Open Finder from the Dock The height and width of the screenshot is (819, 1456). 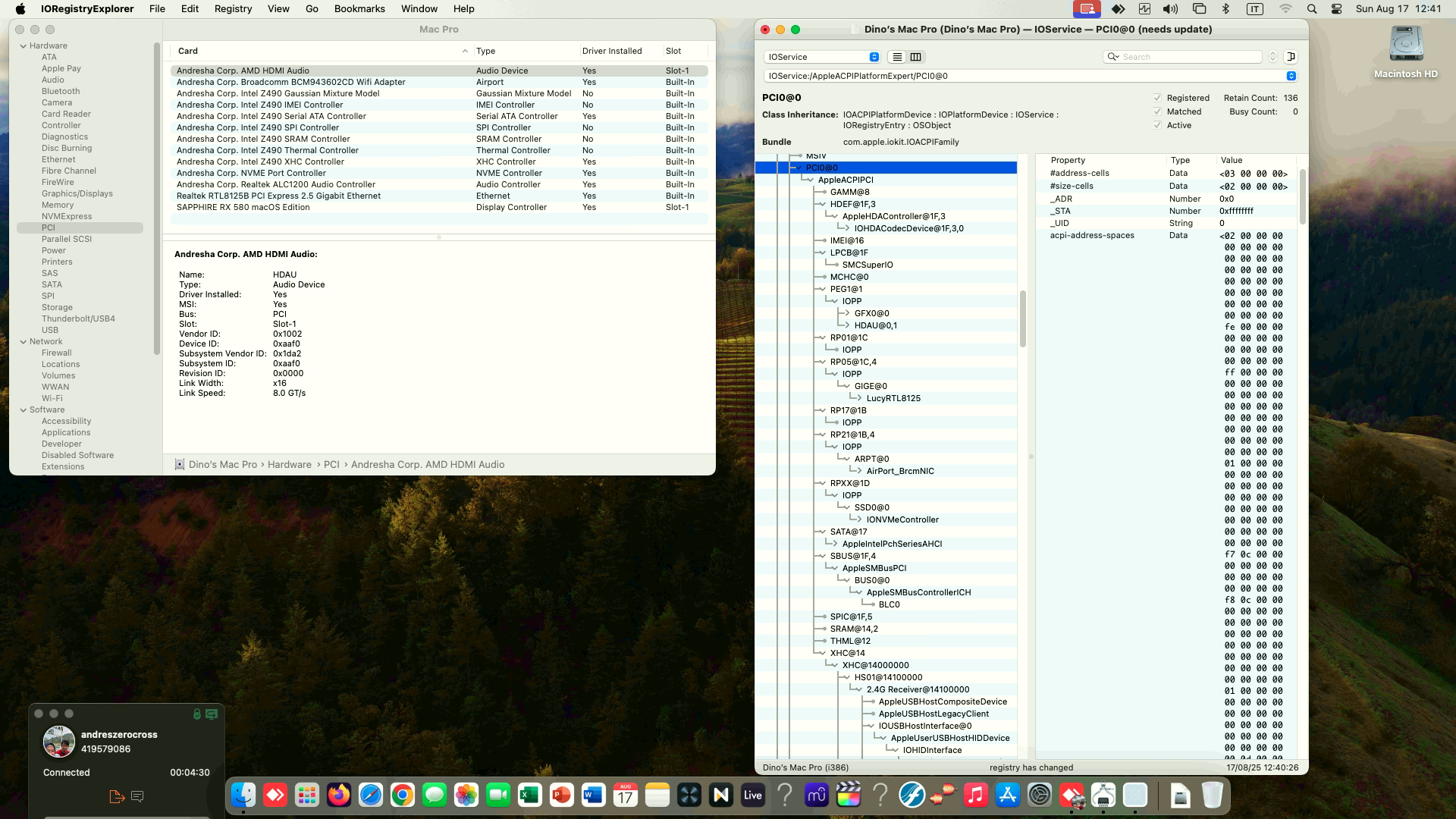click(x=243, y=795)
